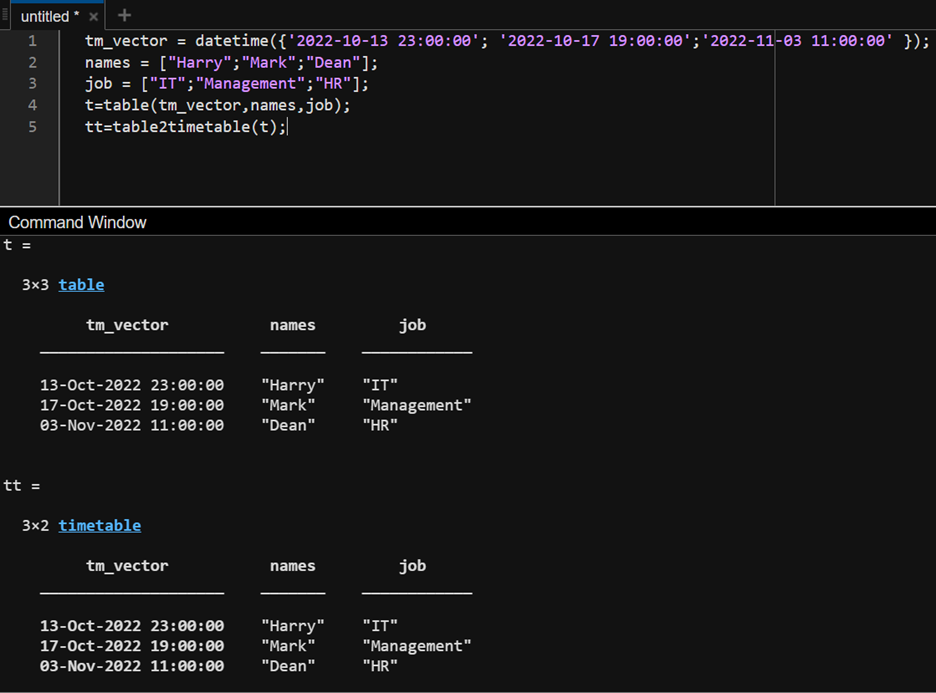
Task: Click line number 4 in the gutter
Action: tap(32, 105)
